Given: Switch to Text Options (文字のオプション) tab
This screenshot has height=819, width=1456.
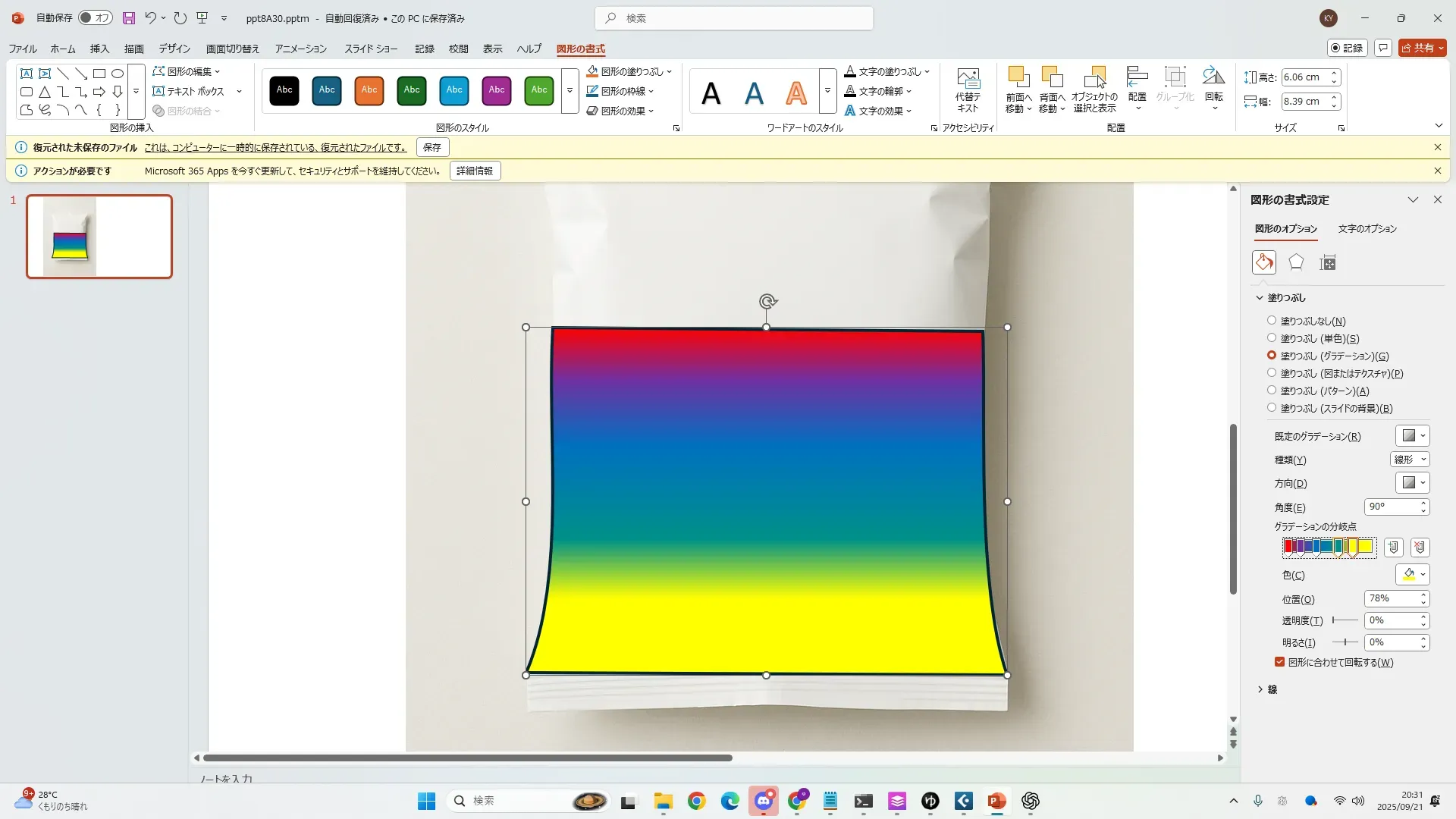Looking at the screenshot, I should pyautogui.click(x=1367, y=228).
